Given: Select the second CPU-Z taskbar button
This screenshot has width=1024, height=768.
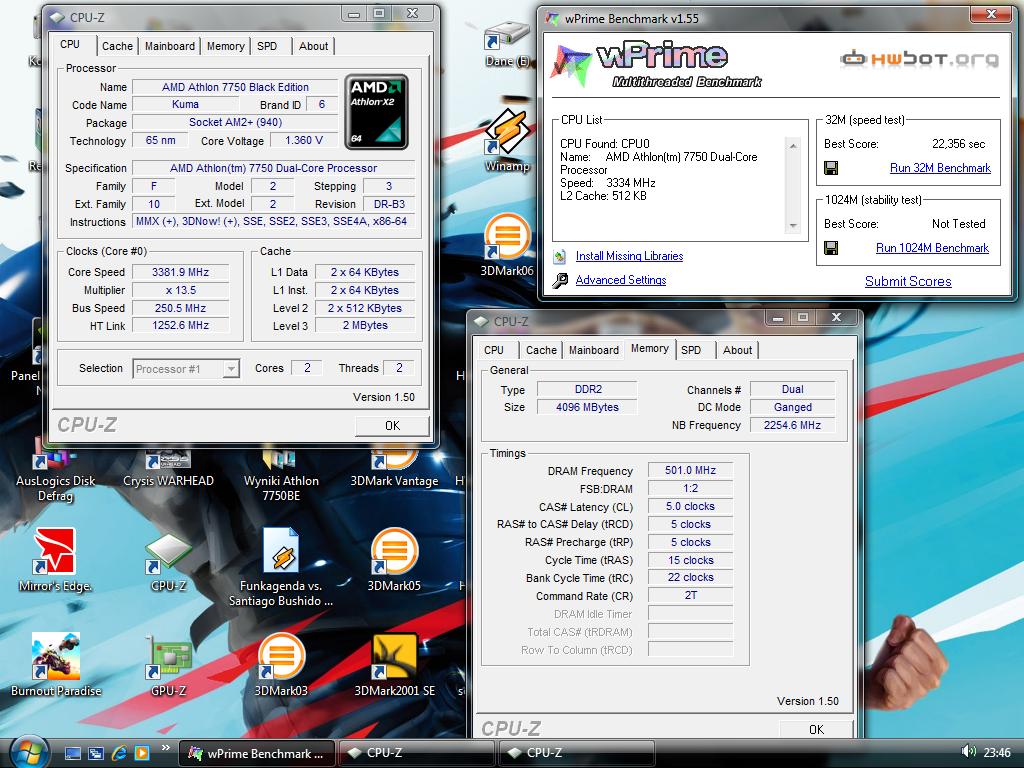Looking at the screenshot, I should pos(577,753).
